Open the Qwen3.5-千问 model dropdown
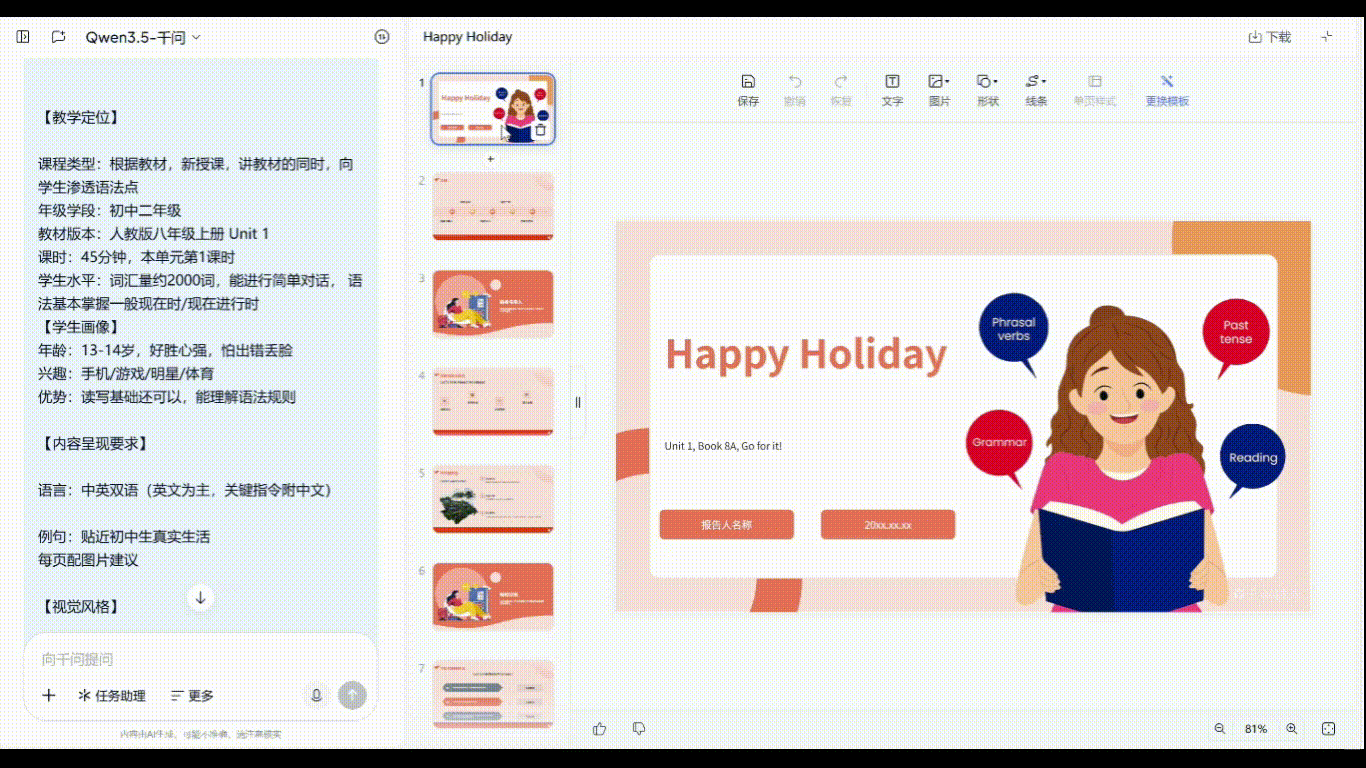Screen dimensions: 1366x768 click(143, 37)
